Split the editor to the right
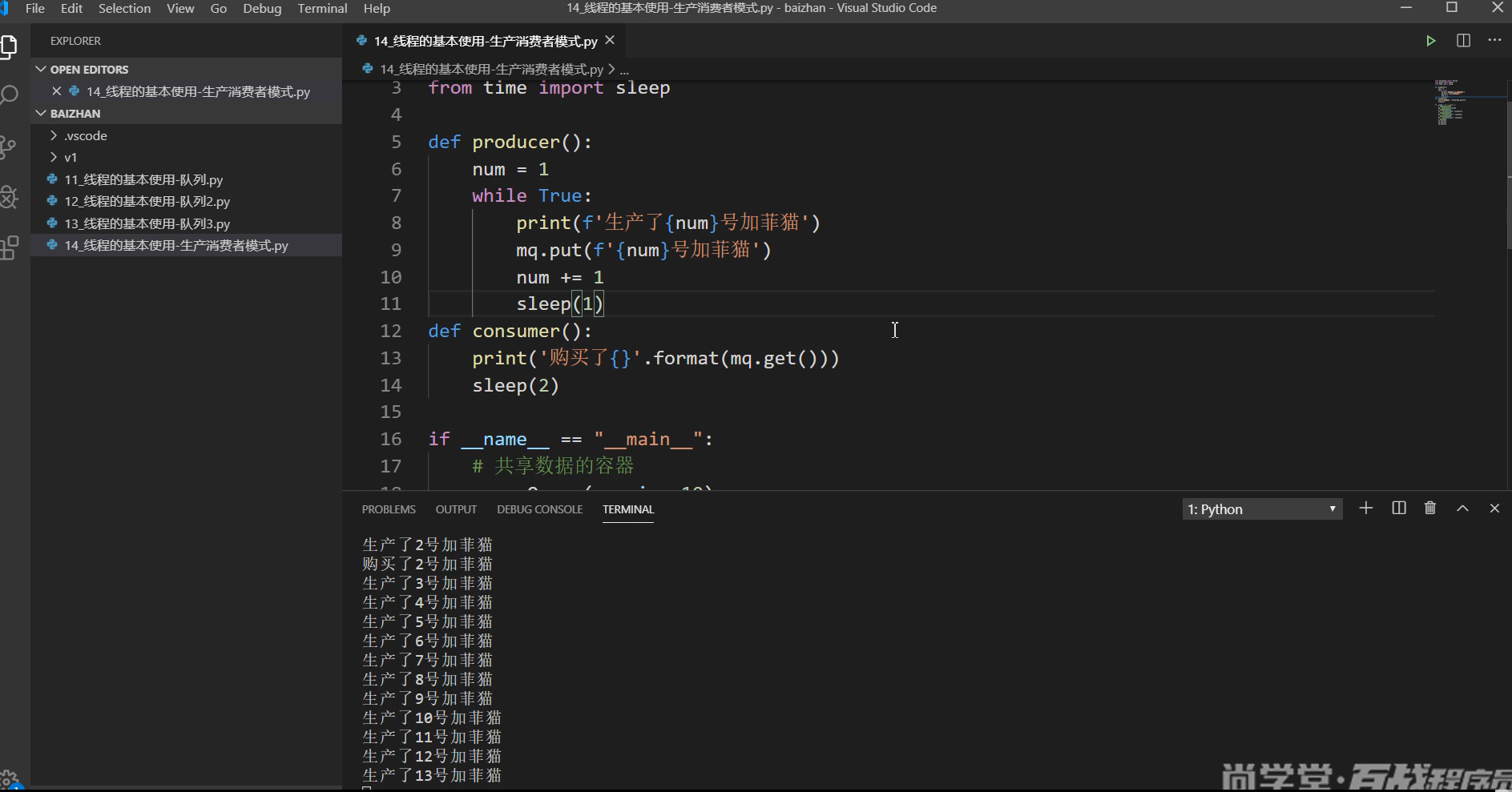 tap(1463, 41)
